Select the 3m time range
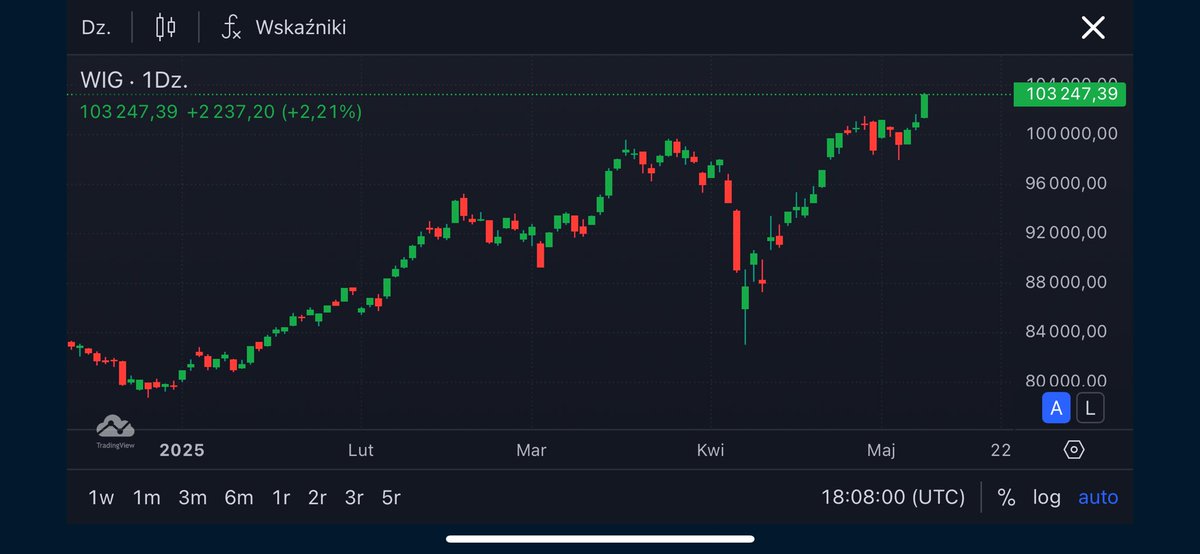This screenshot has width=1200, height=554. tap(193, 497)
